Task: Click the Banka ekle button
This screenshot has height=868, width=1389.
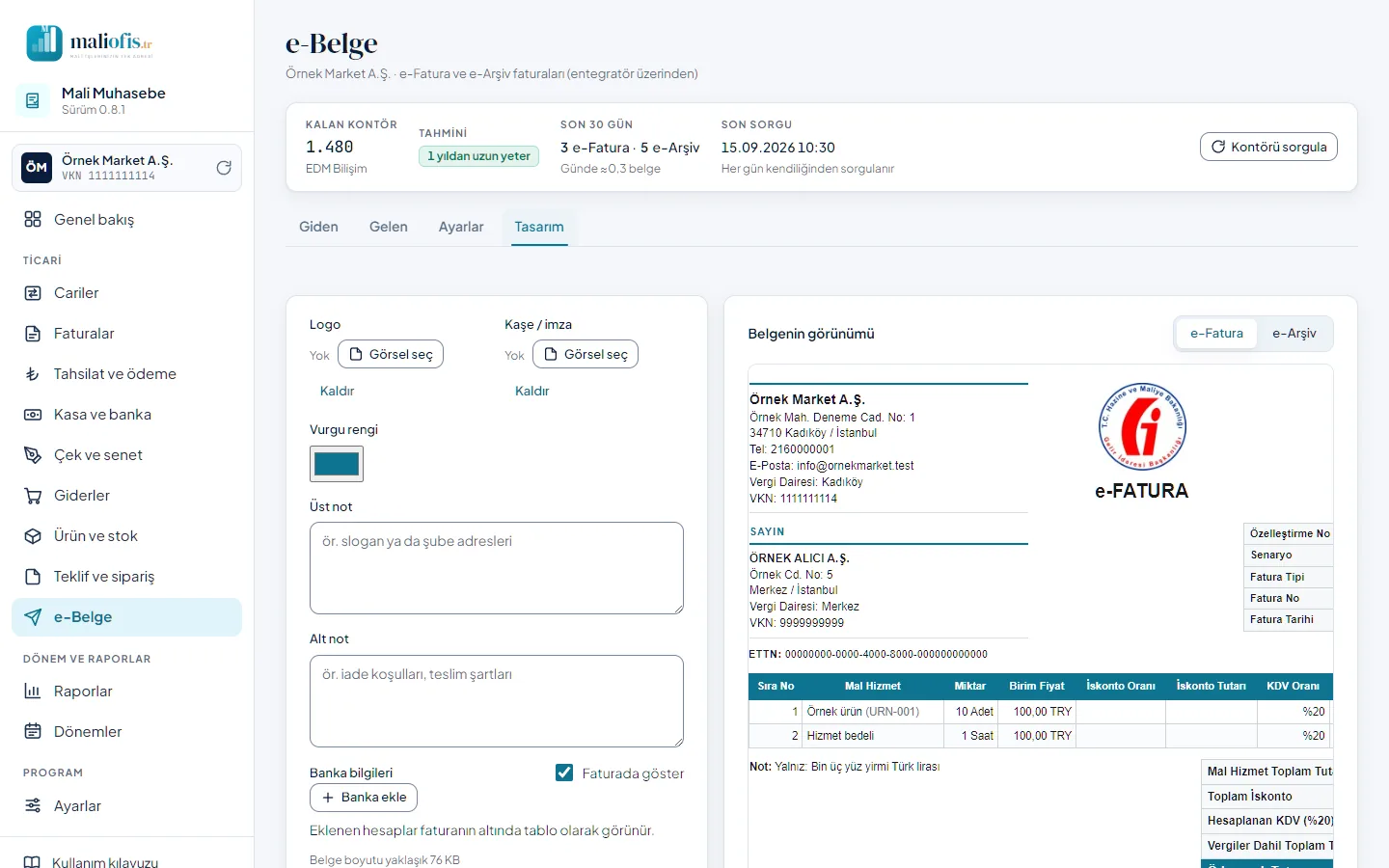Action: pos(364,798)
